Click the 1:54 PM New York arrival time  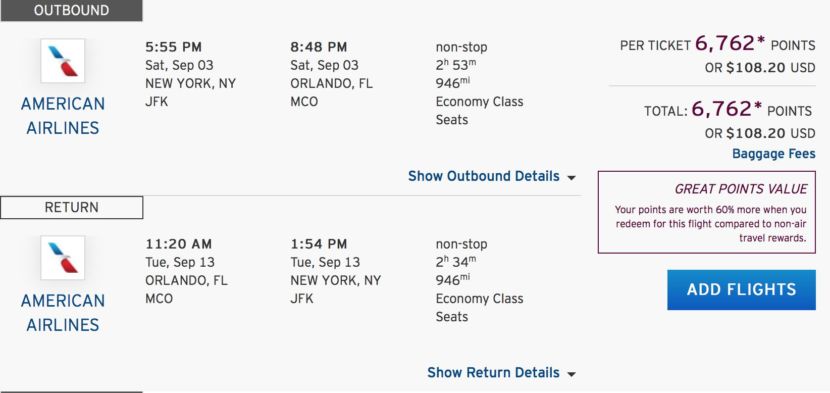click(319, 244)
